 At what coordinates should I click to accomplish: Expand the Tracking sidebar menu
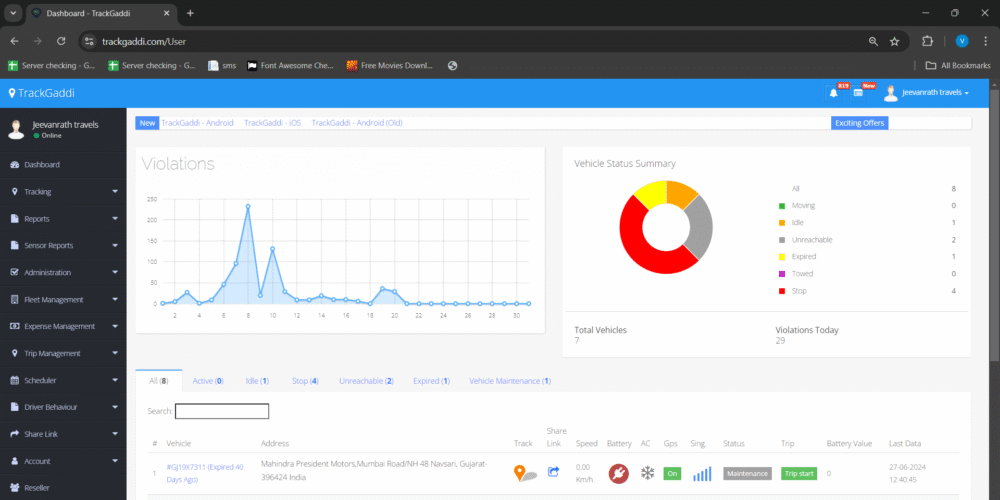[63, 191]
